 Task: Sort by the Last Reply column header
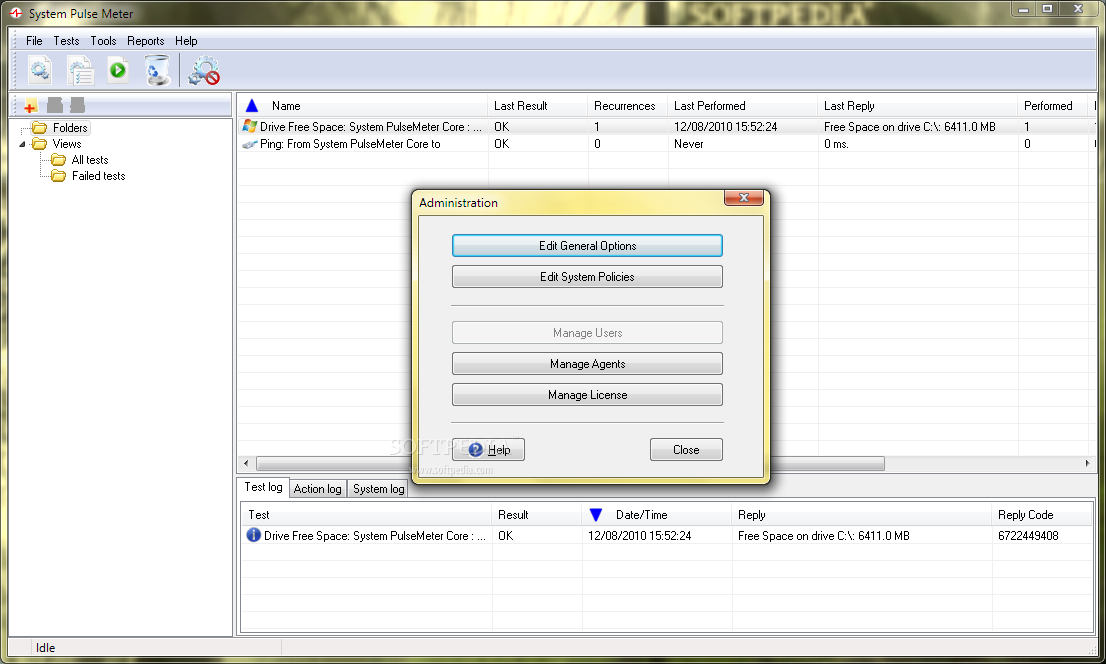click(x=918, y=106)
